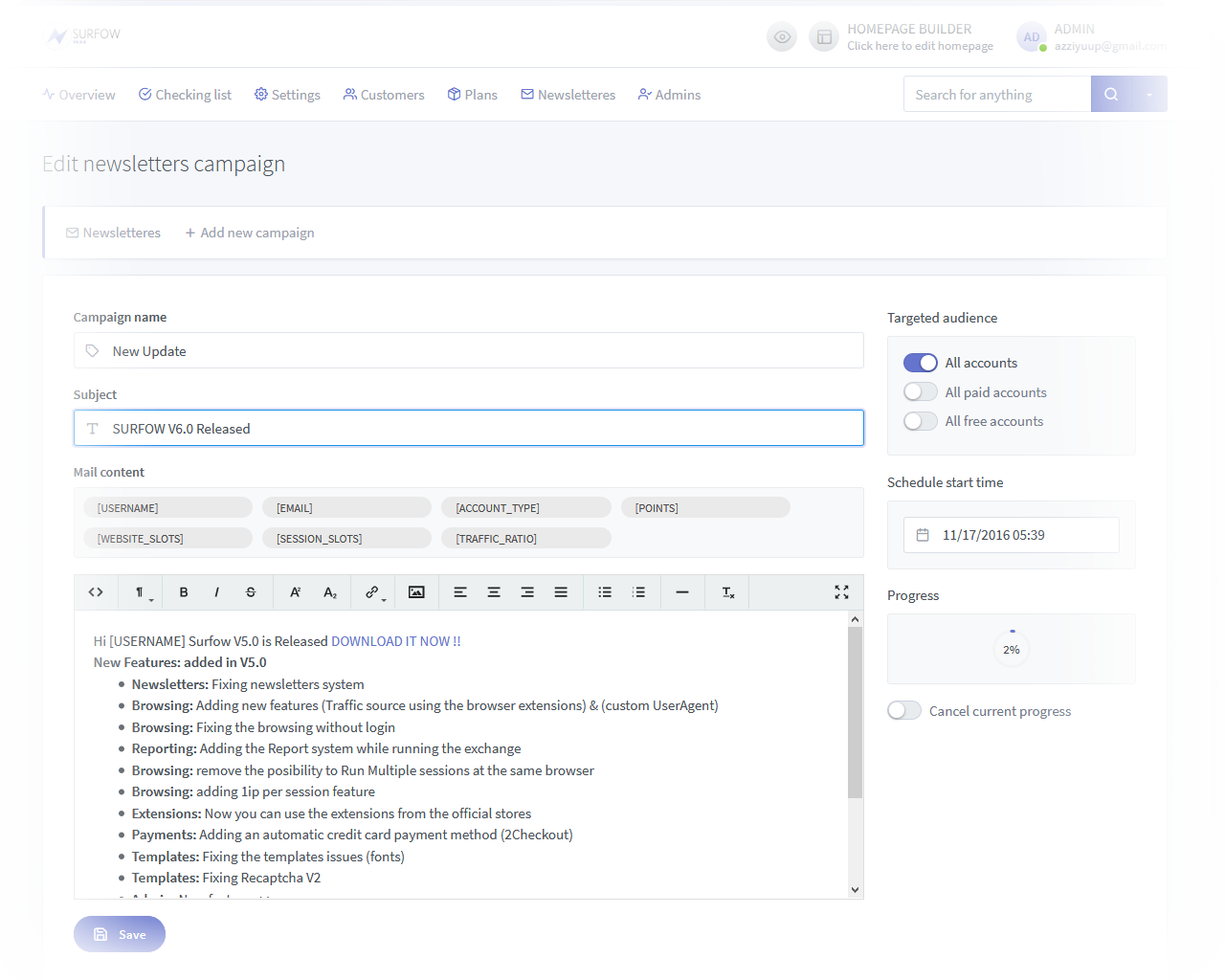1225x980 pixels.
Task: Click the editor vertical scrollbar thumb
Action: point(856,713)
